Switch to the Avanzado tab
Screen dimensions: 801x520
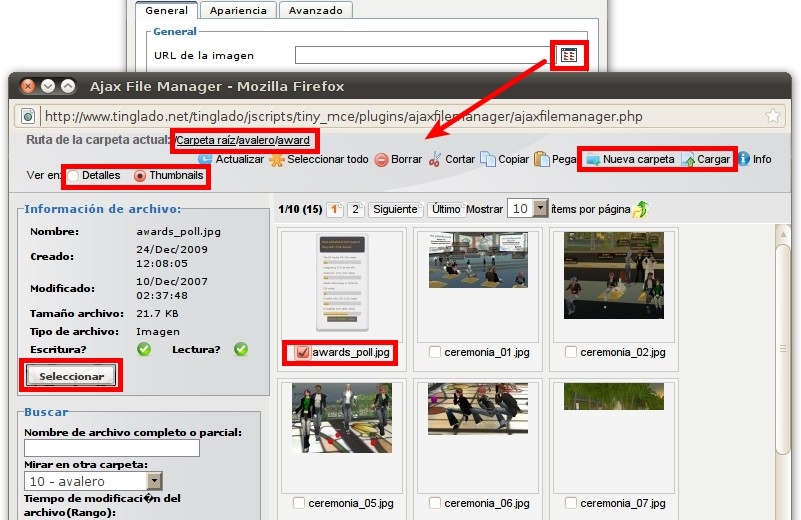315,10
